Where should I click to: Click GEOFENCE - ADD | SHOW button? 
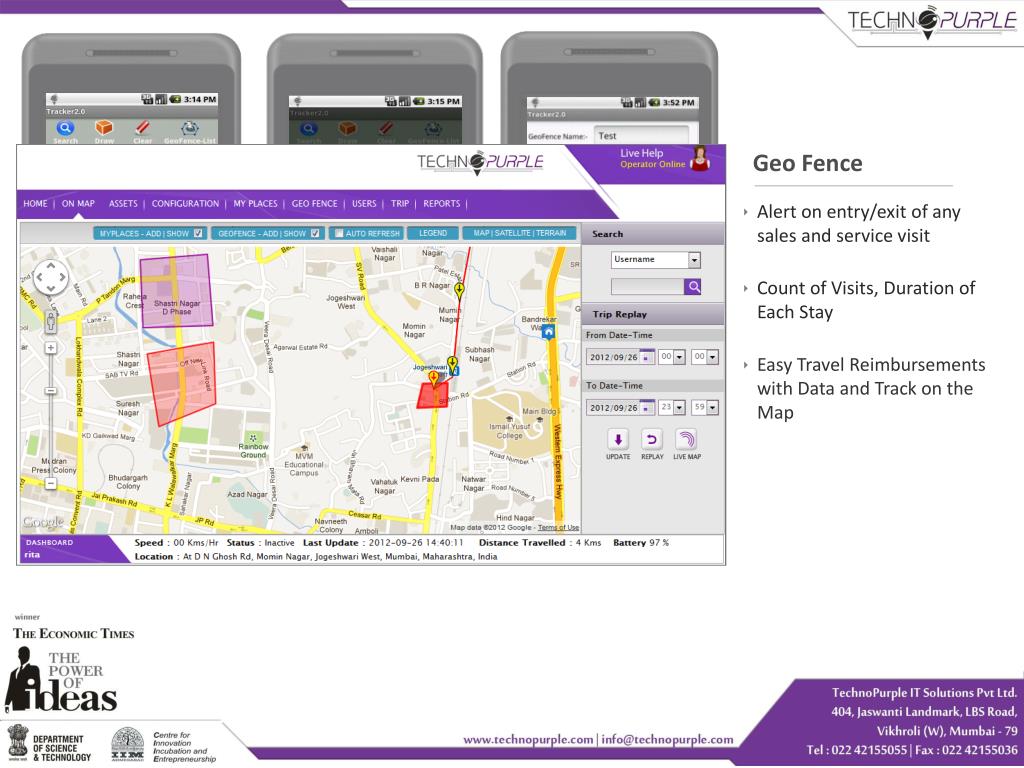tap(268, 233)
